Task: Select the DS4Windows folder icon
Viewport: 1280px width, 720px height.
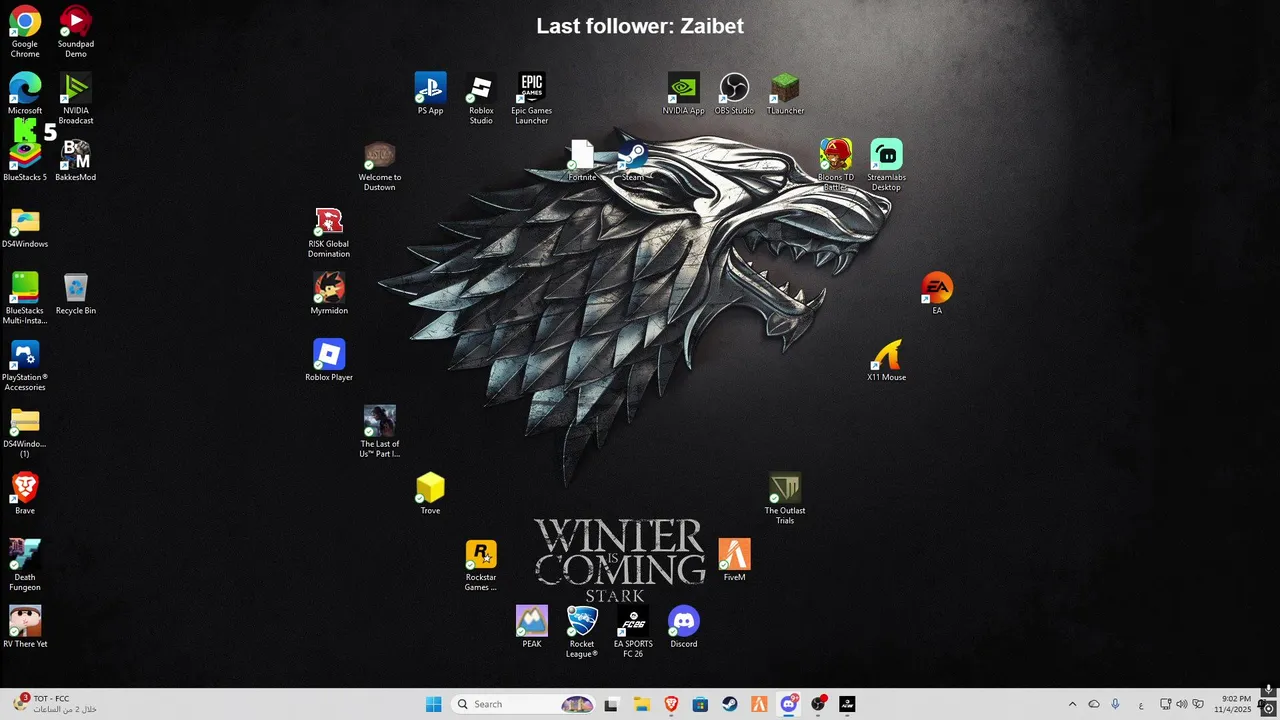Action: 25,227
